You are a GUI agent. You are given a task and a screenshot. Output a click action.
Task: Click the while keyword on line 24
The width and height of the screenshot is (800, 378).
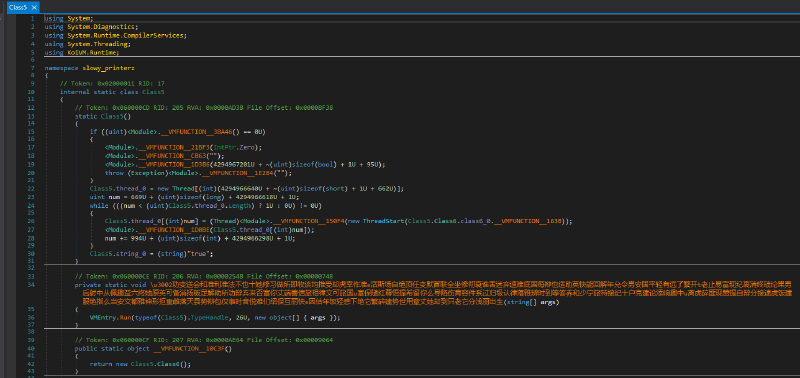[x=99, y=206]
